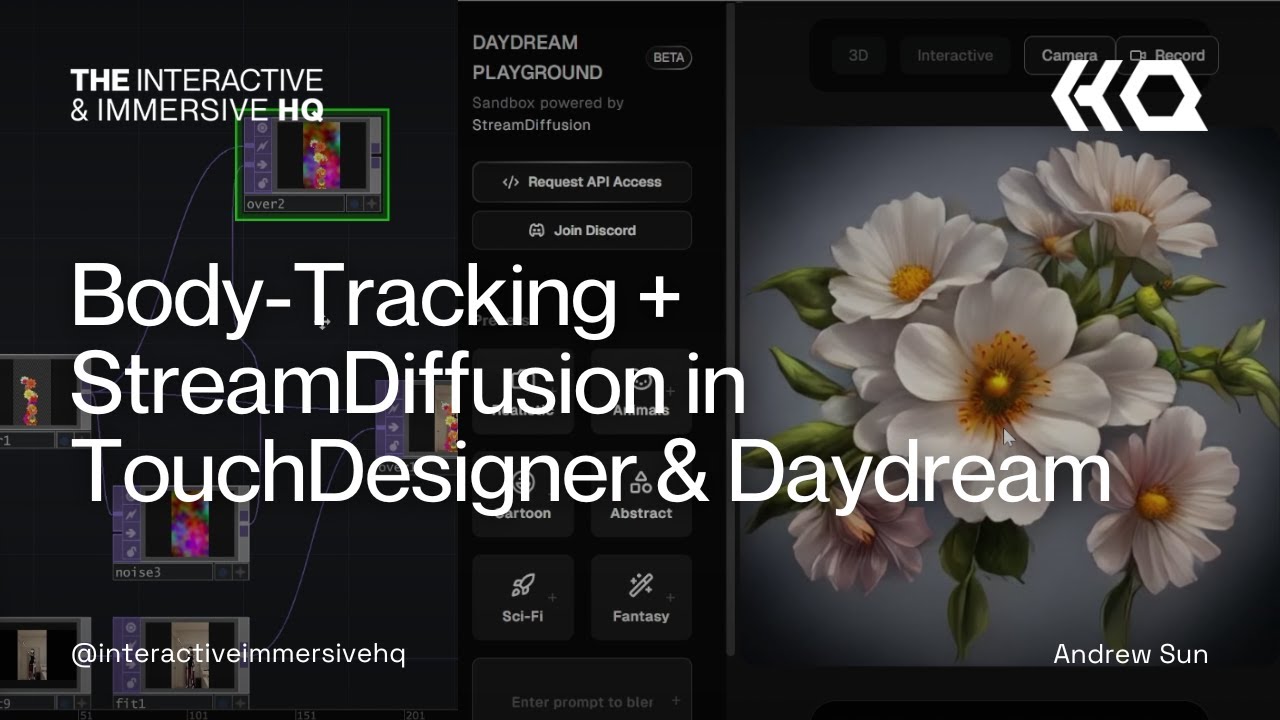Toggle the lock flag on over2 node

(263, 183)
